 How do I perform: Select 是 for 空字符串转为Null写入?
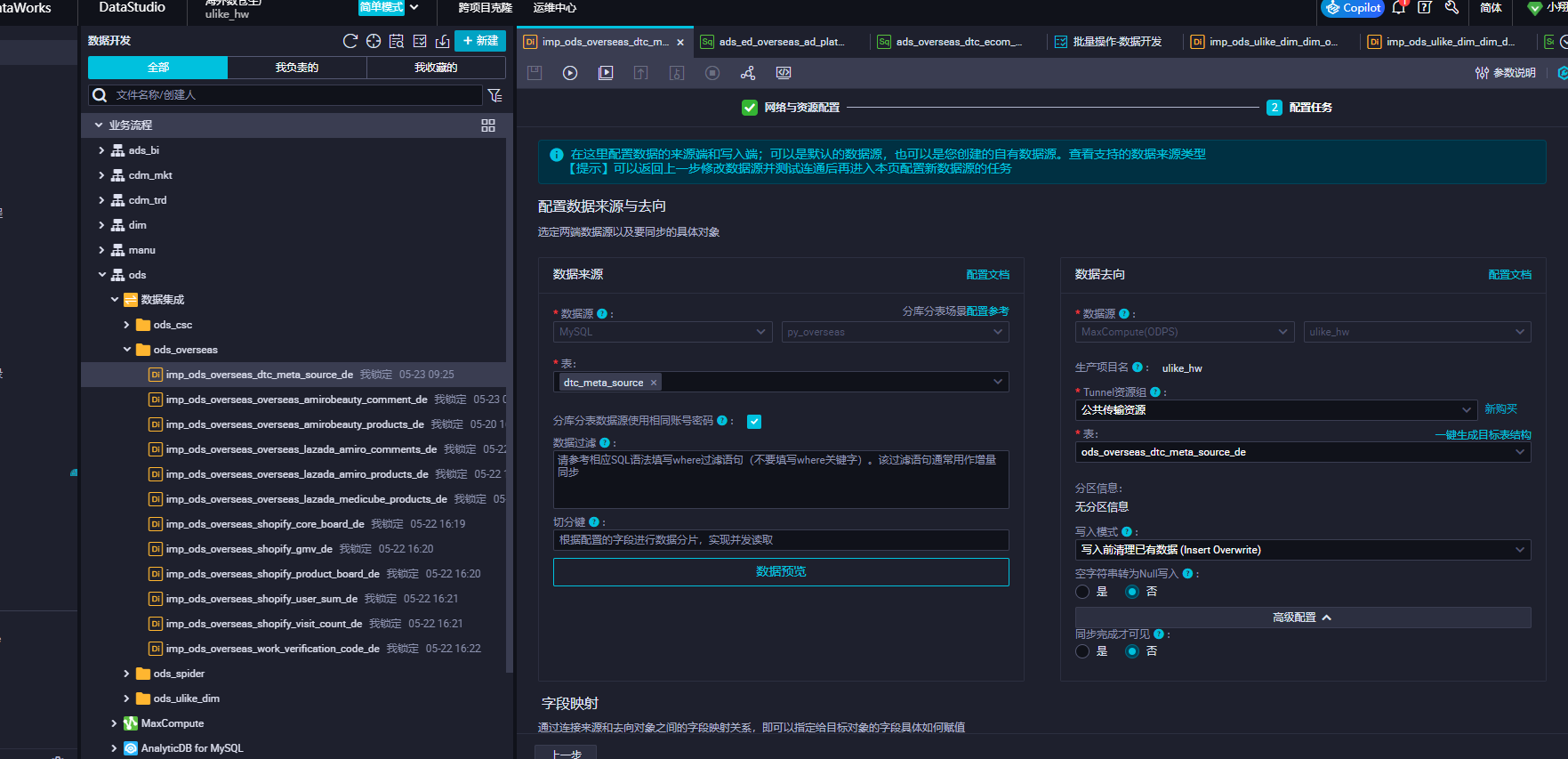[1082, 592]
